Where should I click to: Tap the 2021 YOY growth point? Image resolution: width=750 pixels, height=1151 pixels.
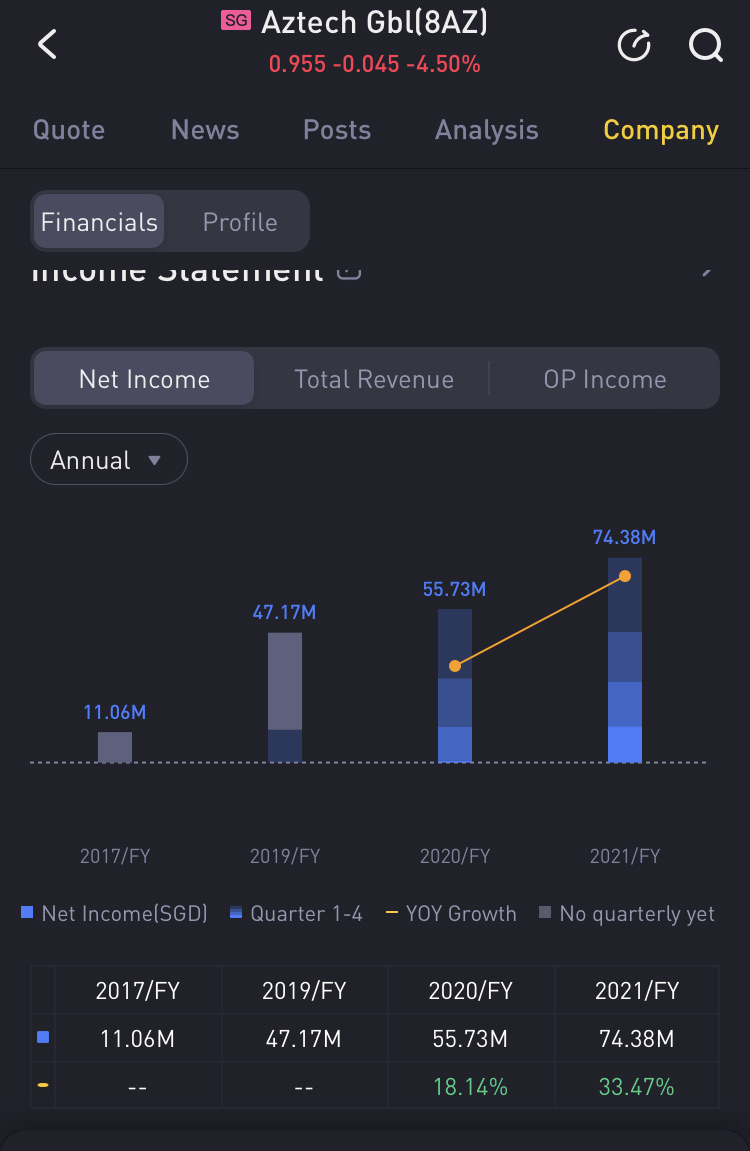pyautogui.click(x=625, y=576)
